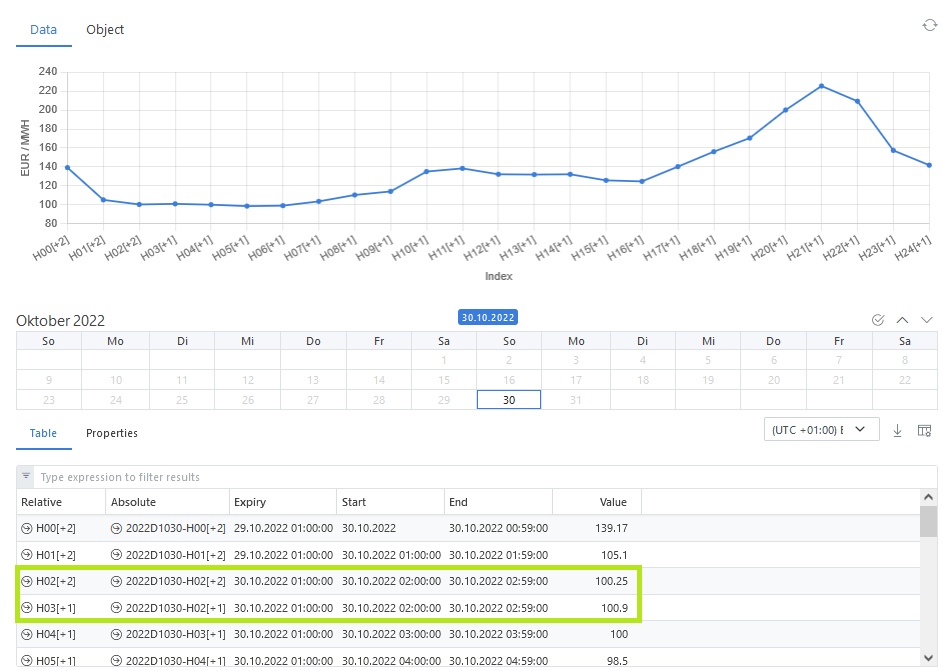Select day 31 in the calendar
Image resolution: width=943 pixels, height=671 pixels.
click(x=574, y=399)
